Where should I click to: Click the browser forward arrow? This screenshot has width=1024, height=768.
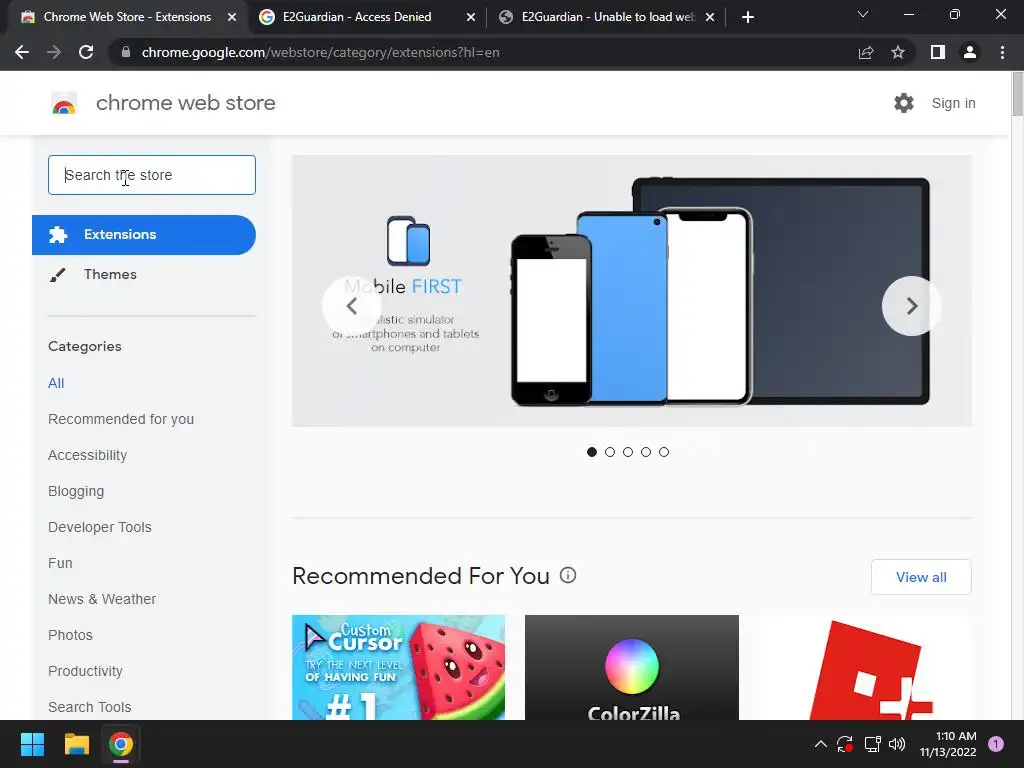click(x=54, y=52)
